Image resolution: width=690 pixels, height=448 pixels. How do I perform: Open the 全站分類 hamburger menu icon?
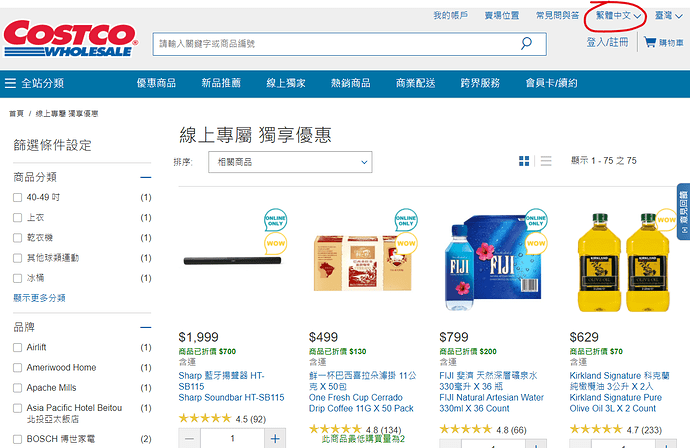pyautogui.click(x=10, y=83)
